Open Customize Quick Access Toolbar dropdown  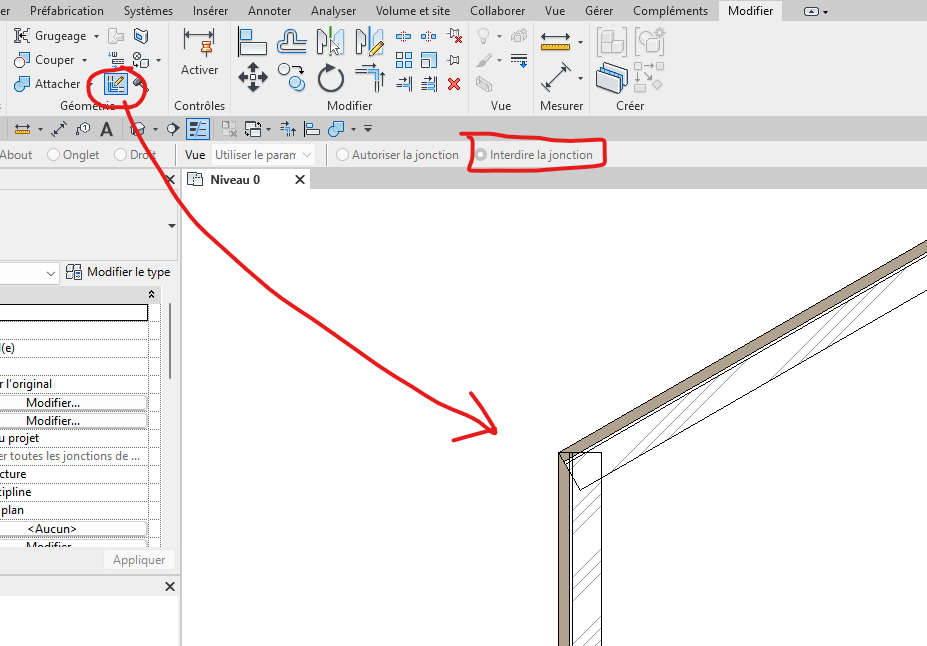coord(368,129)
